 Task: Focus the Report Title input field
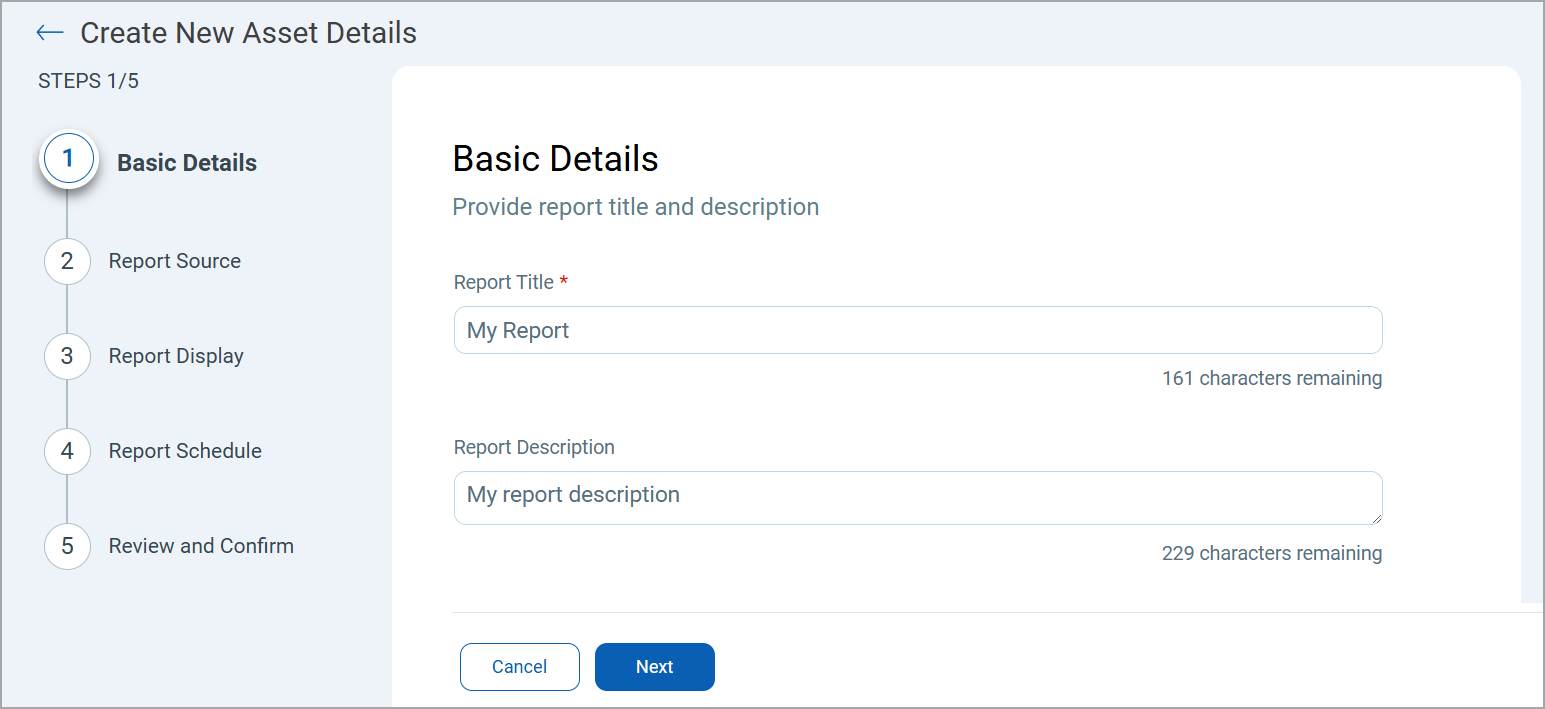coord(918,330)
